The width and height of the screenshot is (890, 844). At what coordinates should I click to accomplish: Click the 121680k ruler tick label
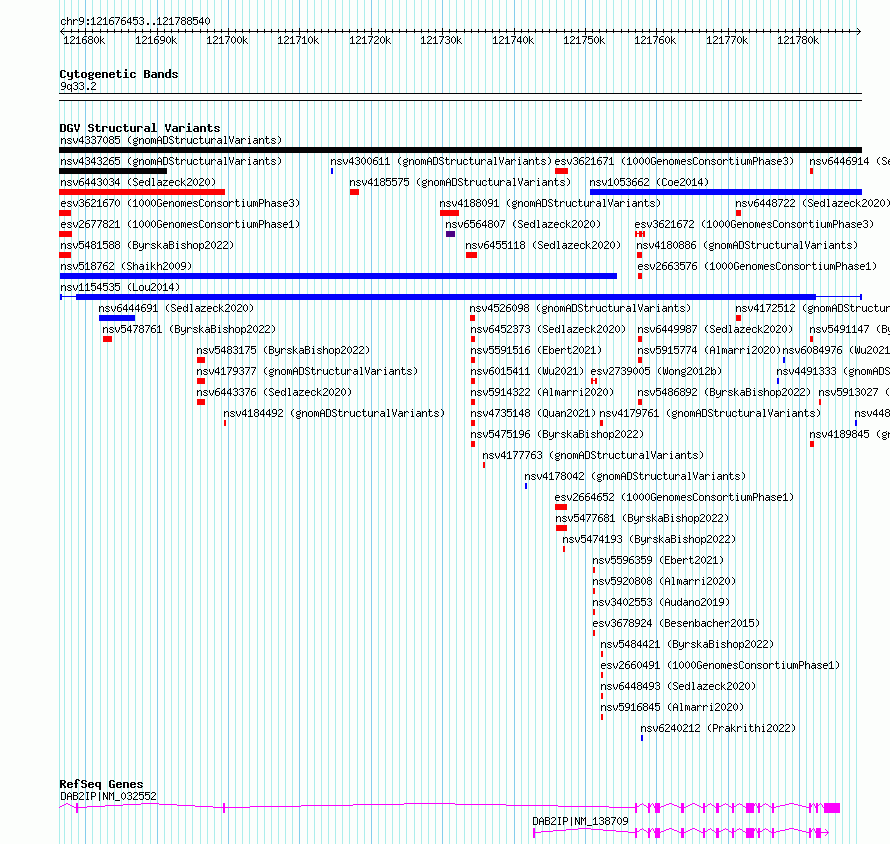[x=84, y=40]
